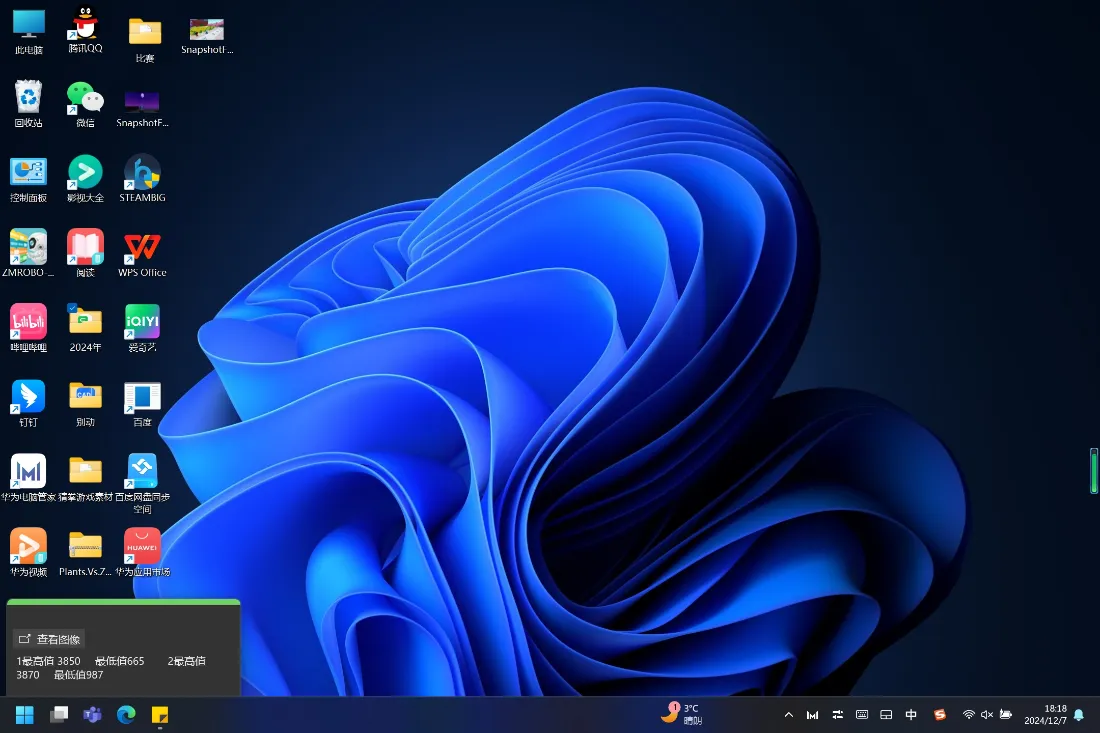The height and width of the screenshot is (733, 1100).
Task: Open the yellow Sticky Notes taskbar app
Action: 160,715
